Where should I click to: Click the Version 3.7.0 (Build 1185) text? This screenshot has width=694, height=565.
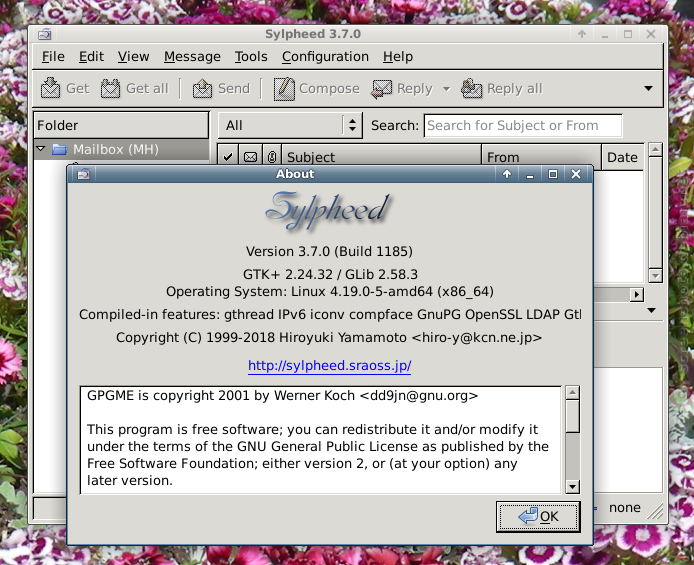[329, 251]
